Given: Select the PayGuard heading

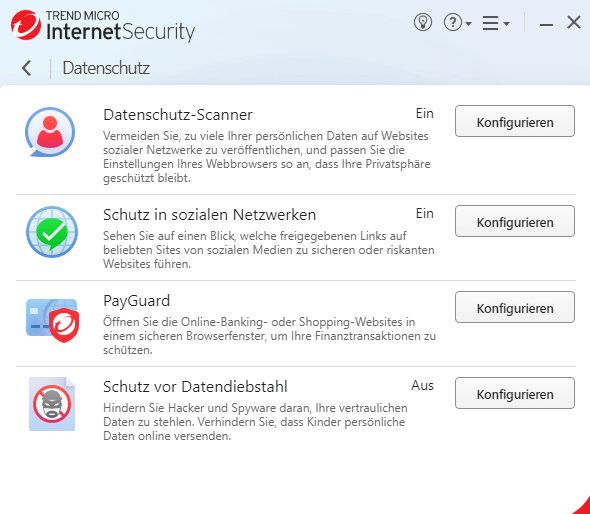Looking at the screenshot, I should coord(137,301).
